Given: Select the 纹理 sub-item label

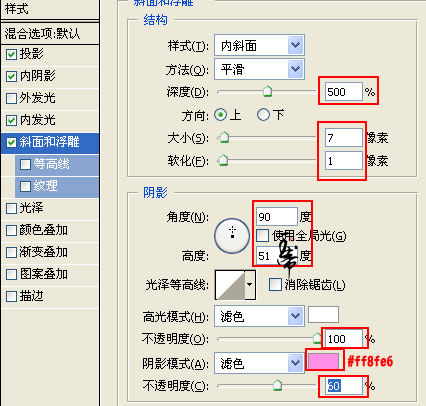Looking at the screenshot, I should [45, 186].
